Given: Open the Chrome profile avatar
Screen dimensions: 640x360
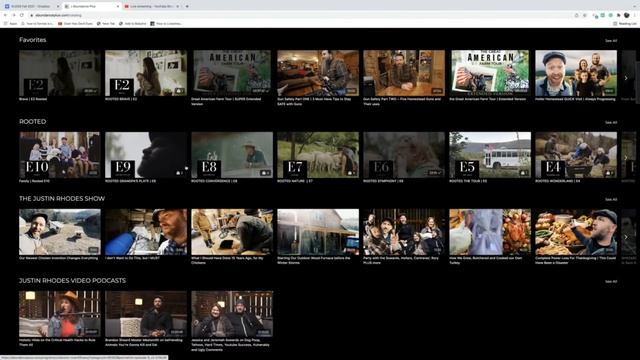Looking at the screenshot, I should [x=627, y=15].
